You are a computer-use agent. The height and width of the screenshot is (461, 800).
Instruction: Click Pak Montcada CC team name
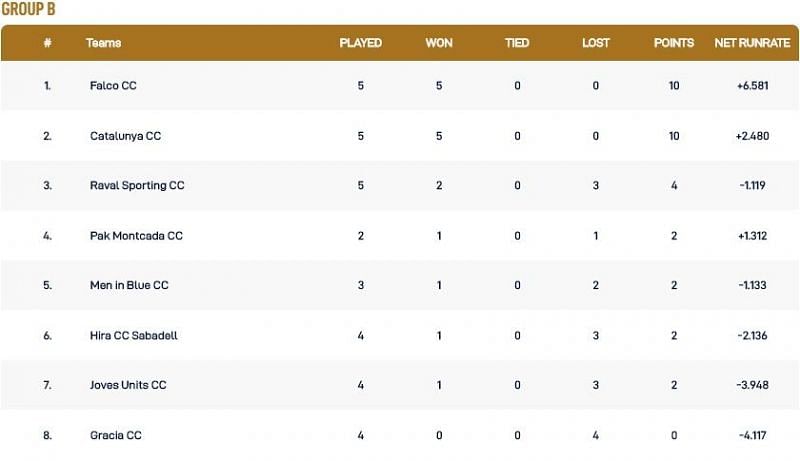tap(136, 236)
